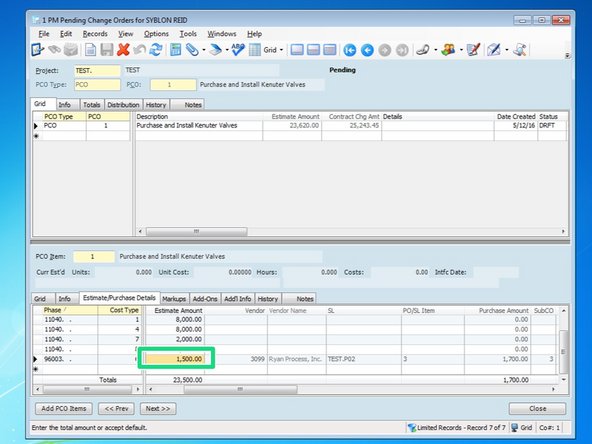Click the lower grid vertical scroll down arrow
Viewport: 592px width, 444px height.
pos(563,379)
